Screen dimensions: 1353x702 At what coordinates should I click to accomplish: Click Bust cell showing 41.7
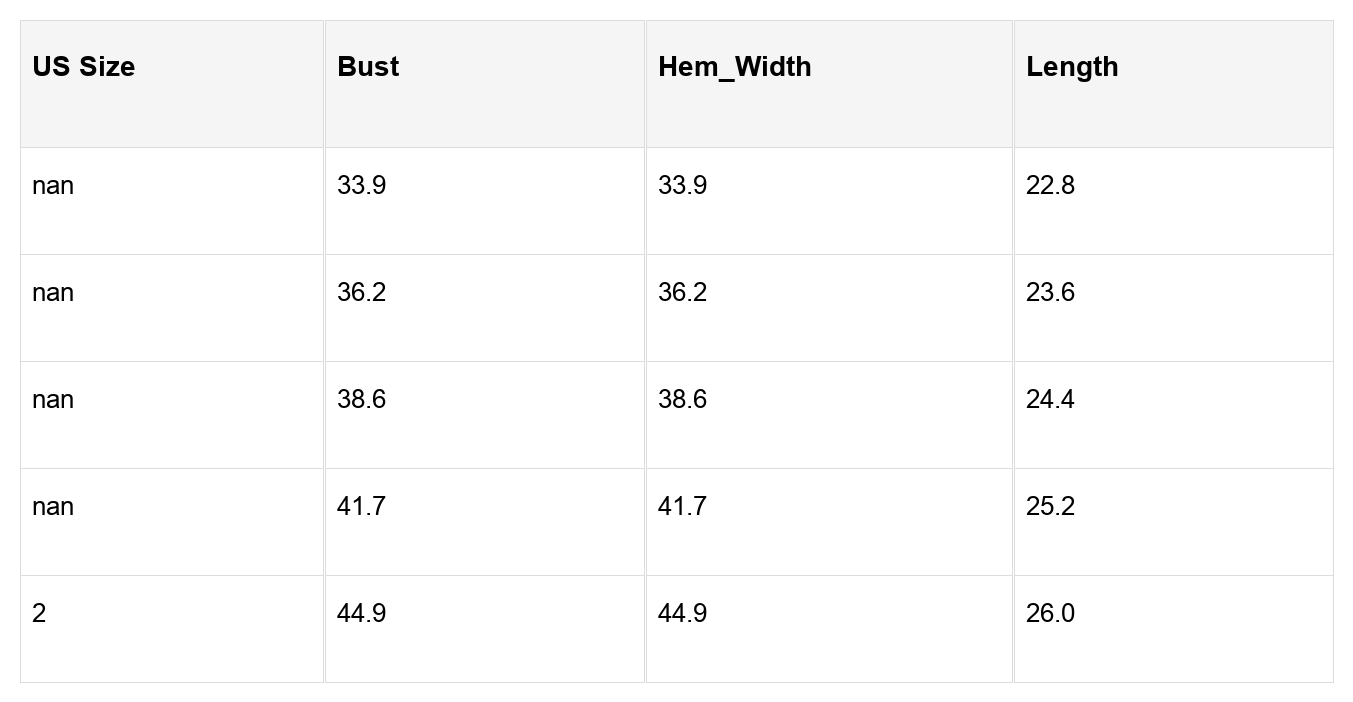click(x=485, y=522)
